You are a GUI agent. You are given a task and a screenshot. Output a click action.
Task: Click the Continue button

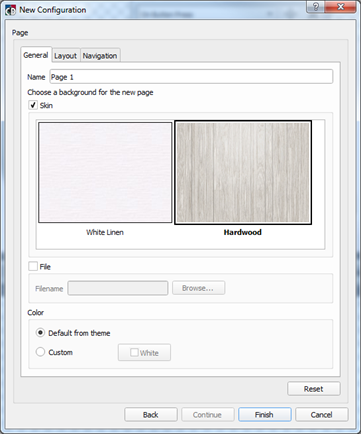208,415
